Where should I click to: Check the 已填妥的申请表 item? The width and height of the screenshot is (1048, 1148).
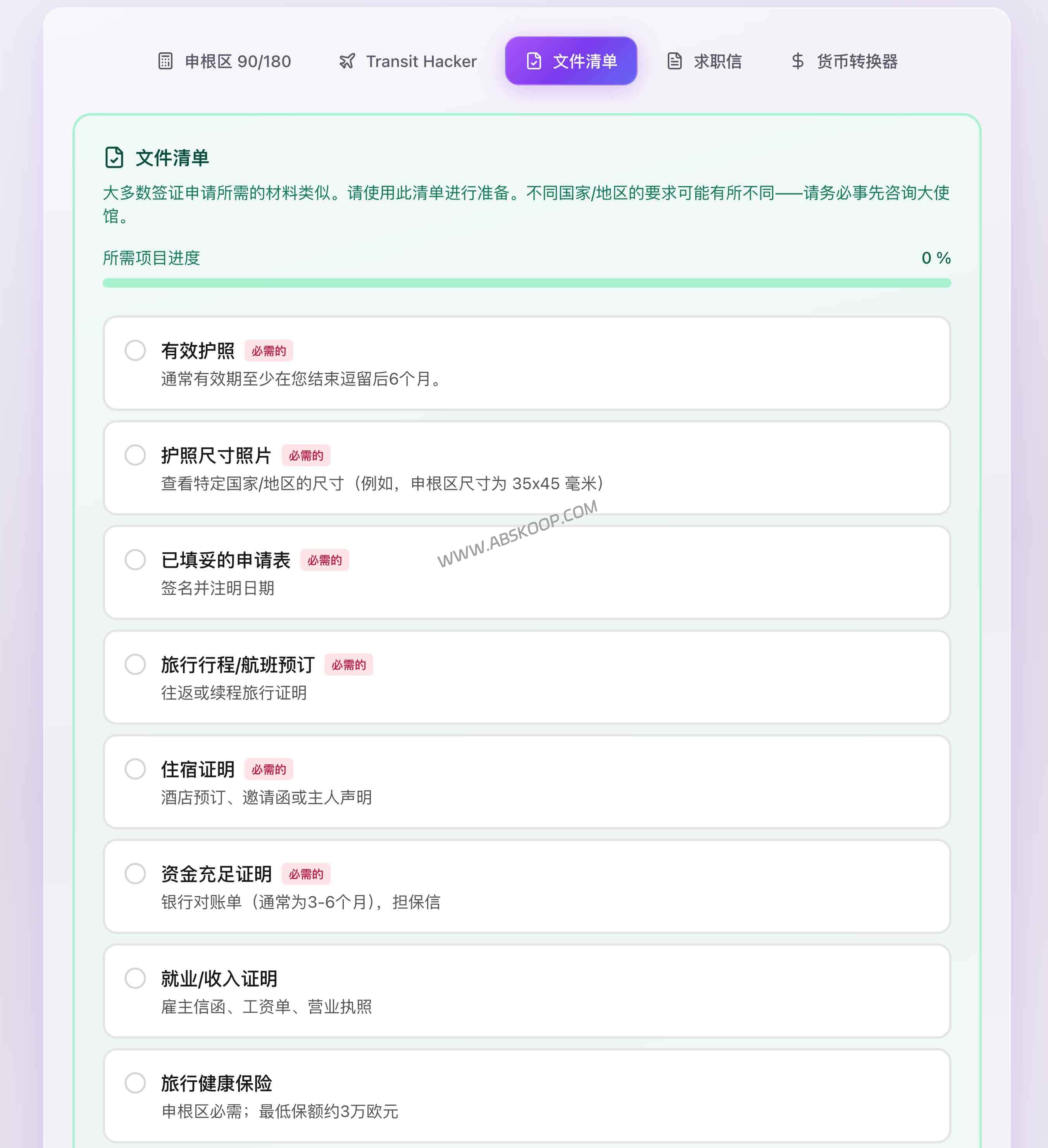click(x=136, y=560)
